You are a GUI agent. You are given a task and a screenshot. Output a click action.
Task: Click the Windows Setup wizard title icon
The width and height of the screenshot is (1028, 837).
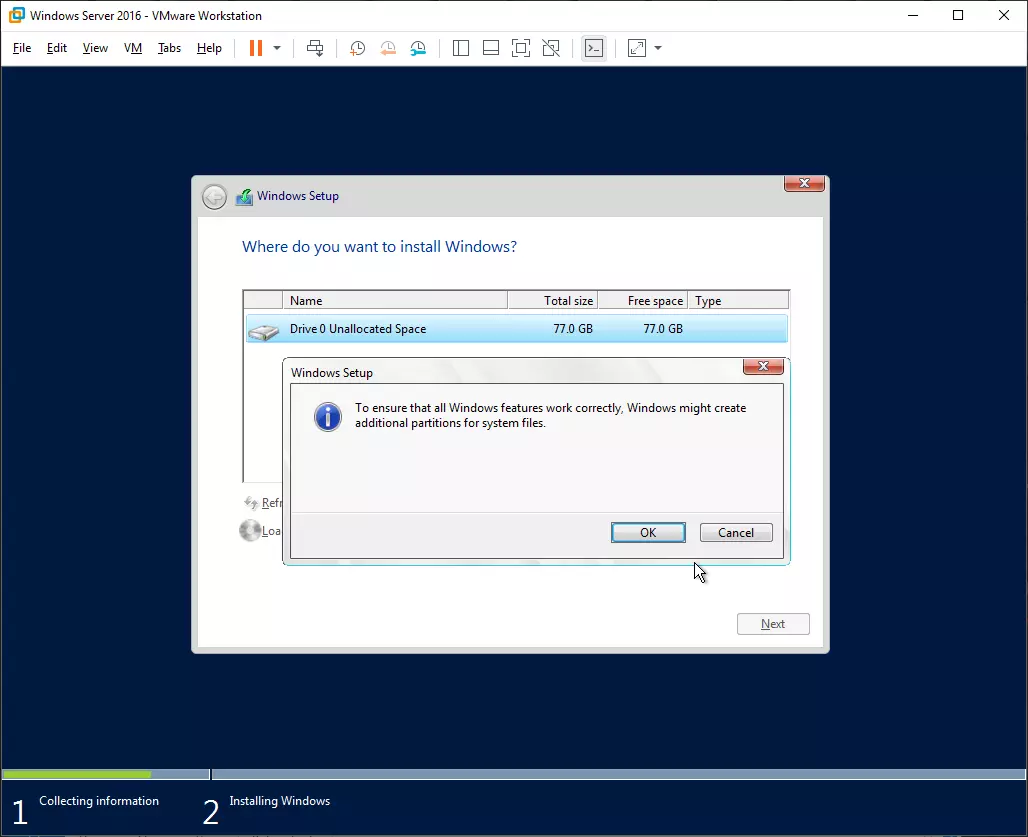(x=244, y=197)
